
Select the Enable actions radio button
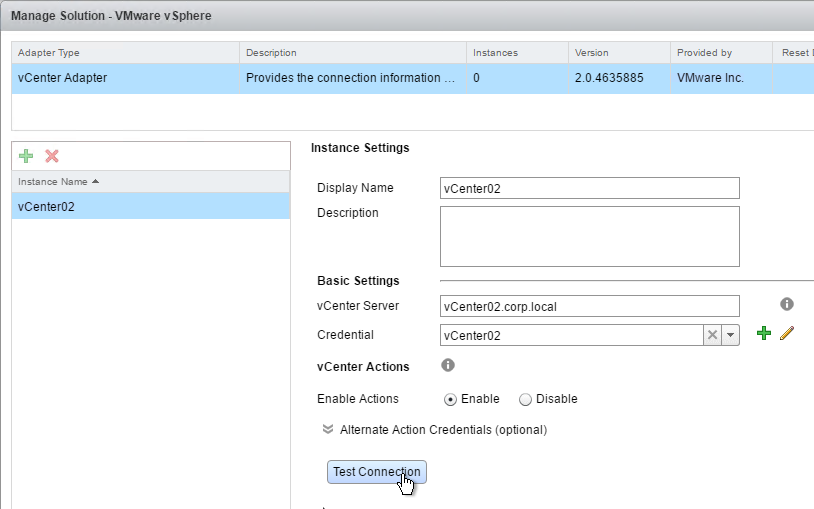[x=451, y=399]
